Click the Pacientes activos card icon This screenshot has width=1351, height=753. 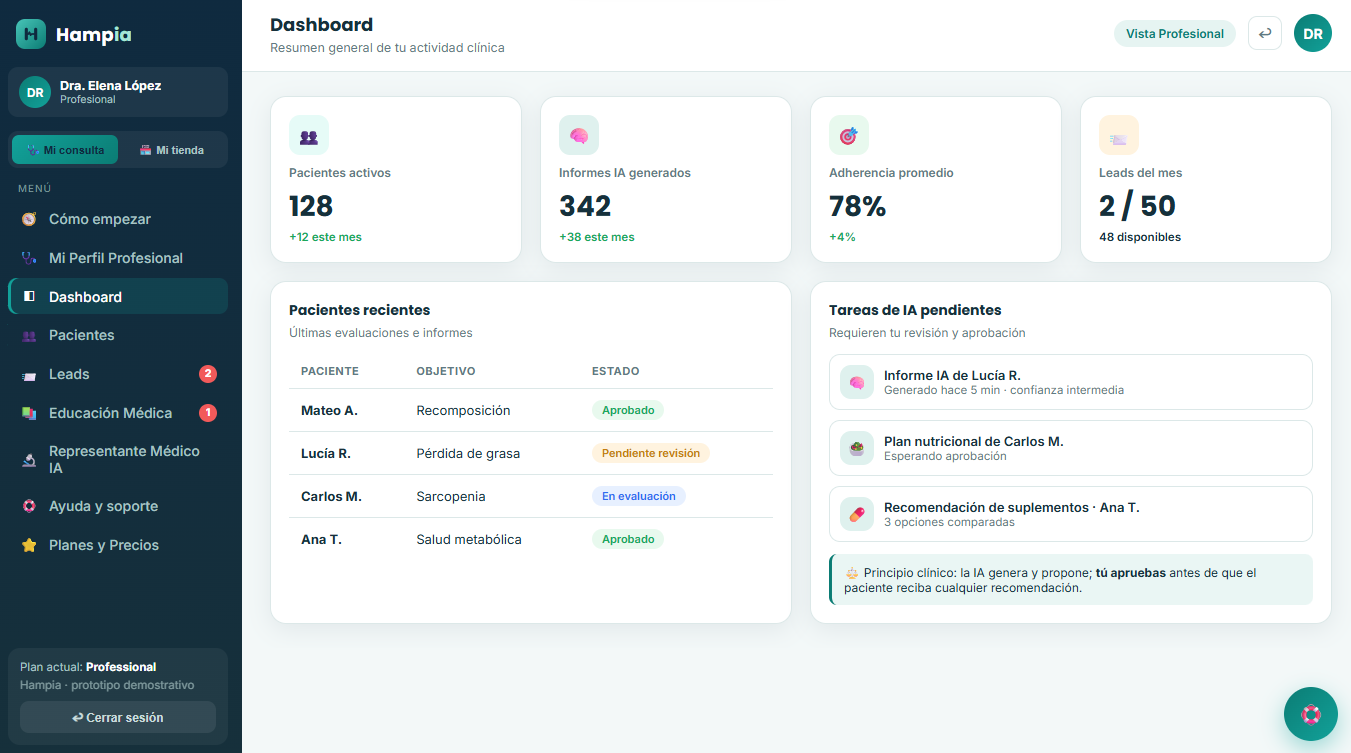(309, 135)
